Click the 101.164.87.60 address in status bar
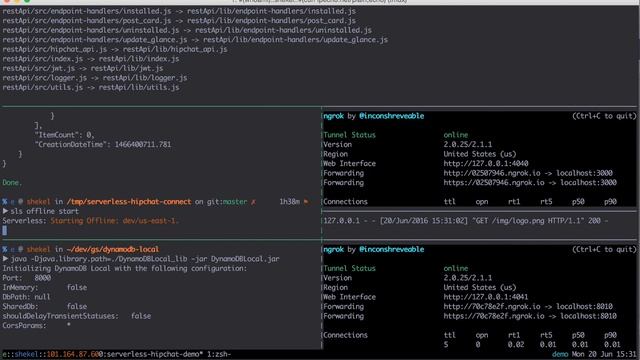This screenshot has width=640, height=360. coord(73,354)
